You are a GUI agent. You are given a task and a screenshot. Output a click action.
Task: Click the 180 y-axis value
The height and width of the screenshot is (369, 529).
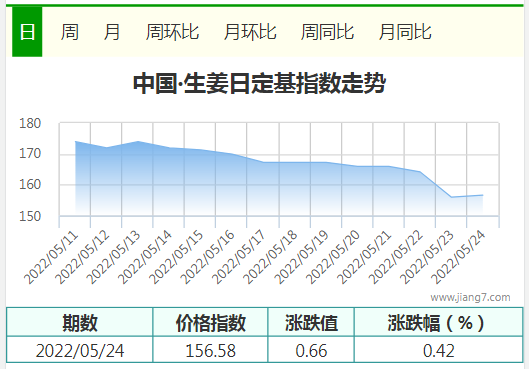tap(30, 123)
